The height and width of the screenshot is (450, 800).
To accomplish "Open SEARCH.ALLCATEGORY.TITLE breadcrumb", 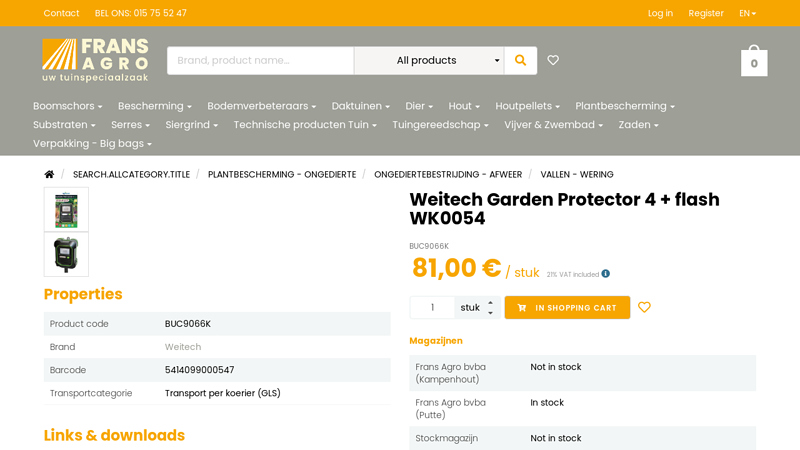I will (131, 174).
